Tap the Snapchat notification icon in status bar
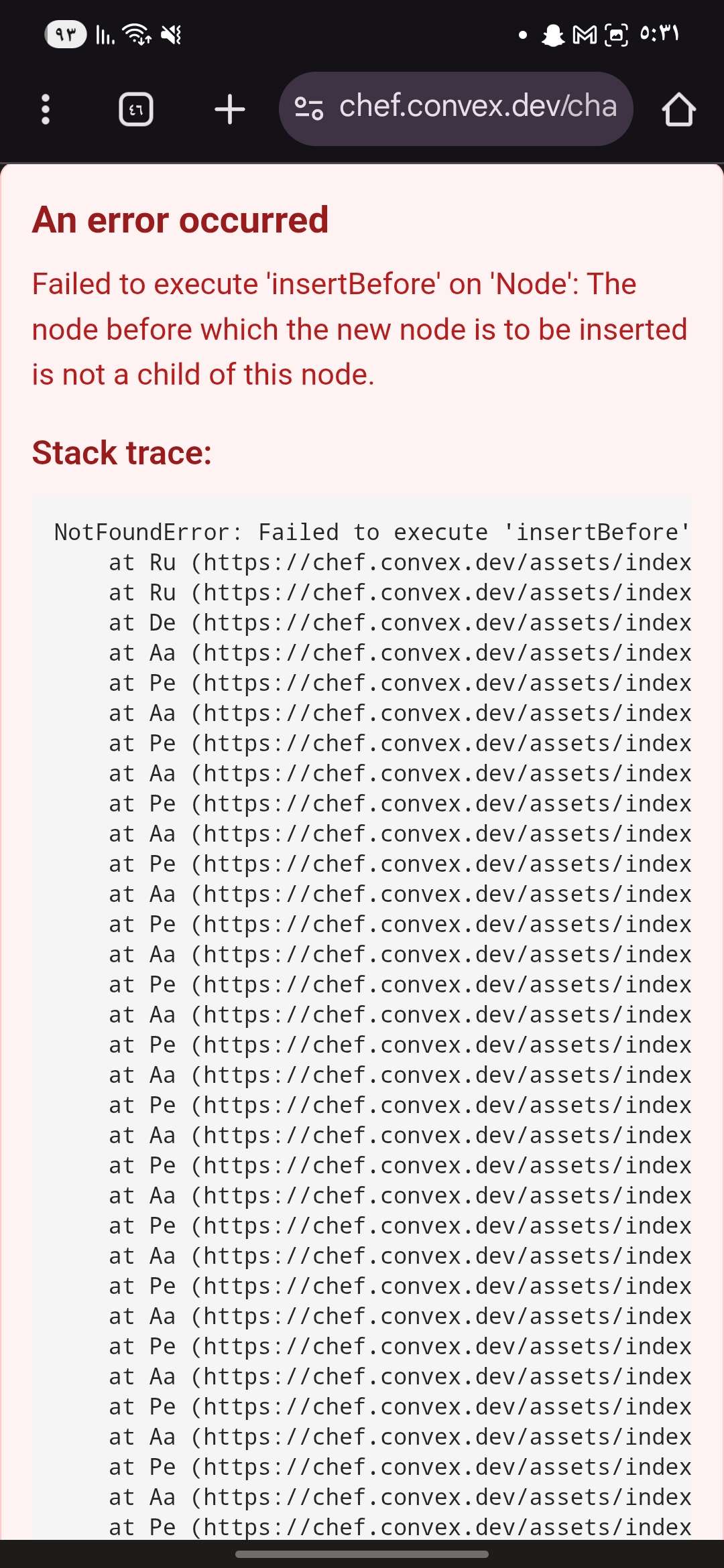Viewport: 724px width, 1568px height. (553, 35)
